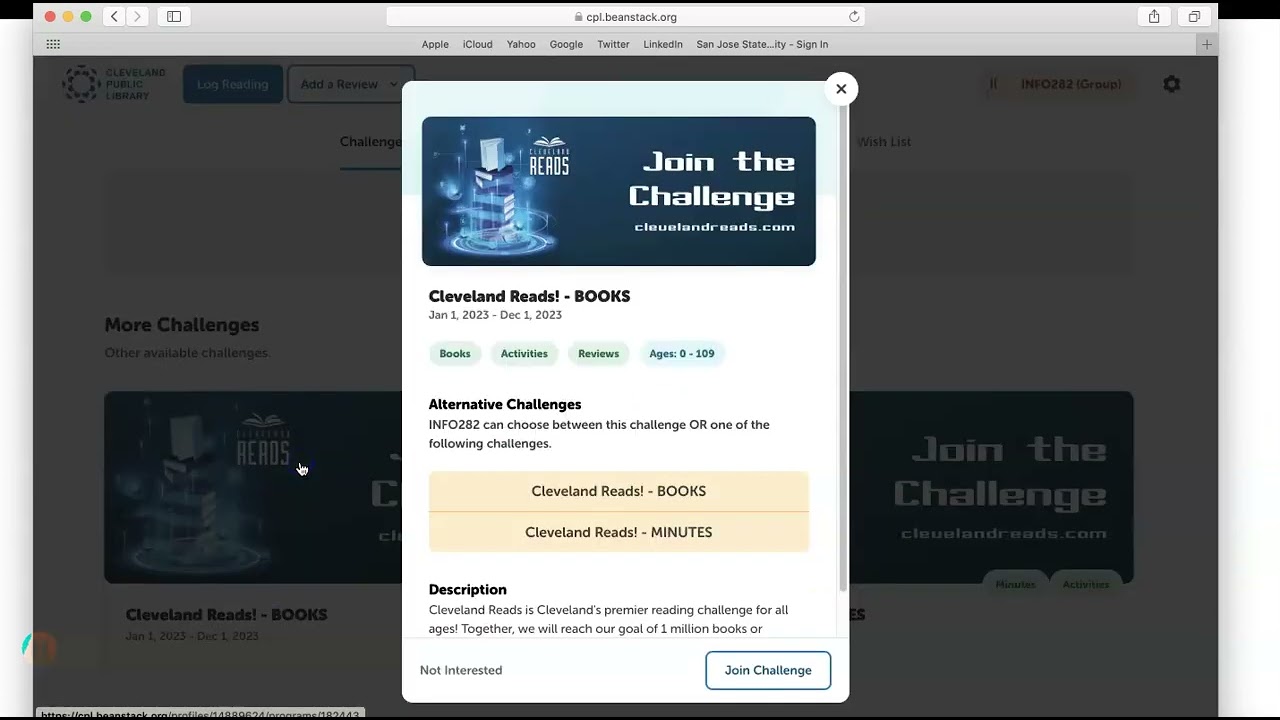
Task: Open the Twitter bookmark
Action: [x=613, y=44]
